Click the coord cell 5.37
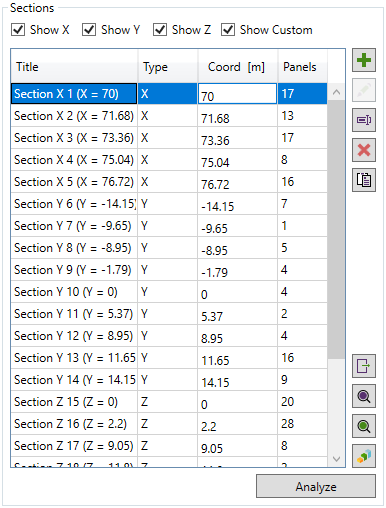 237,314
